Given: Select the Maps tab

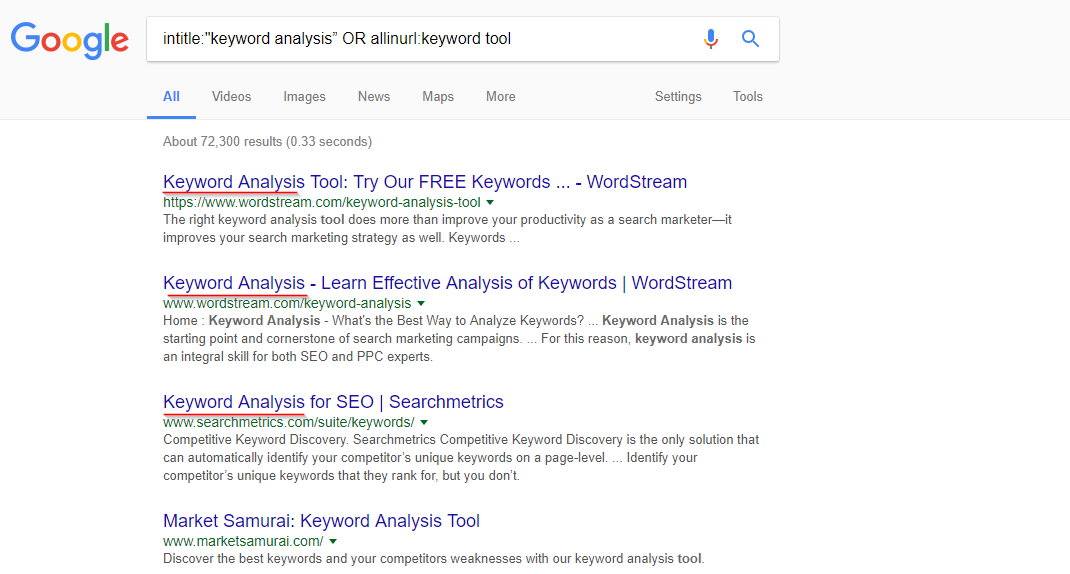Looking at the screenshot, I should click(x=438, y=97).
